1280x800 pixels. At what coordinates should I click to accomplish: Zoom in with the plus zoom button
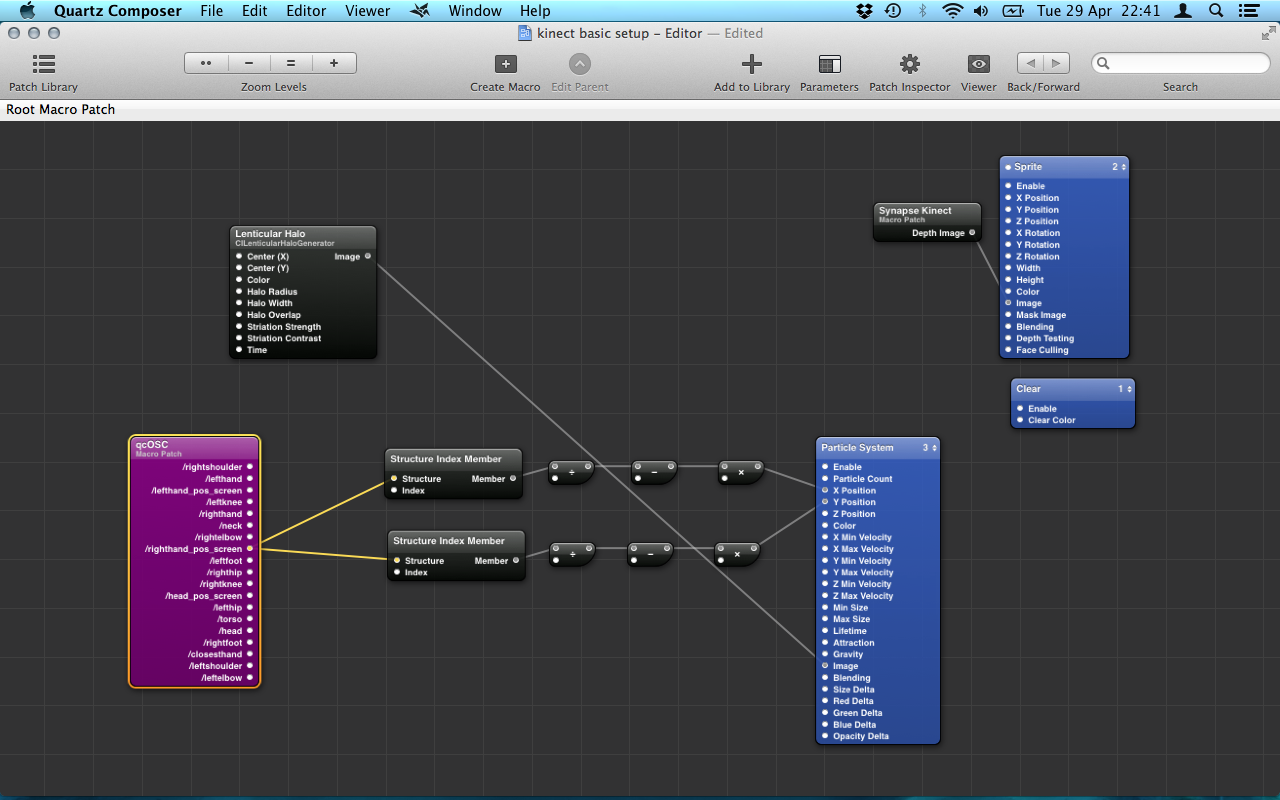334,63
